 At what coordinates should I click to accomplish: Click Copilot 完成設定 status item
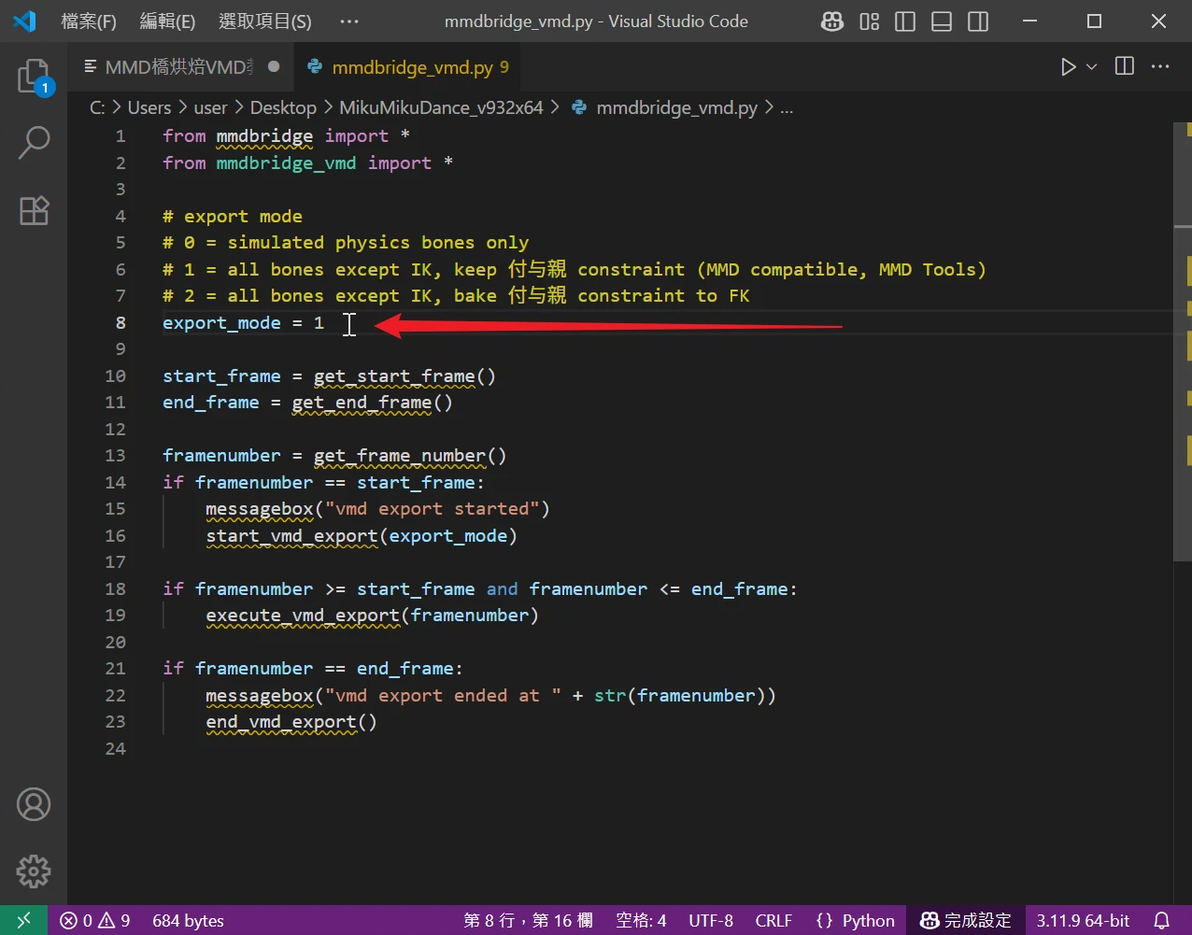pyautogui.click(x=965, y=921)
